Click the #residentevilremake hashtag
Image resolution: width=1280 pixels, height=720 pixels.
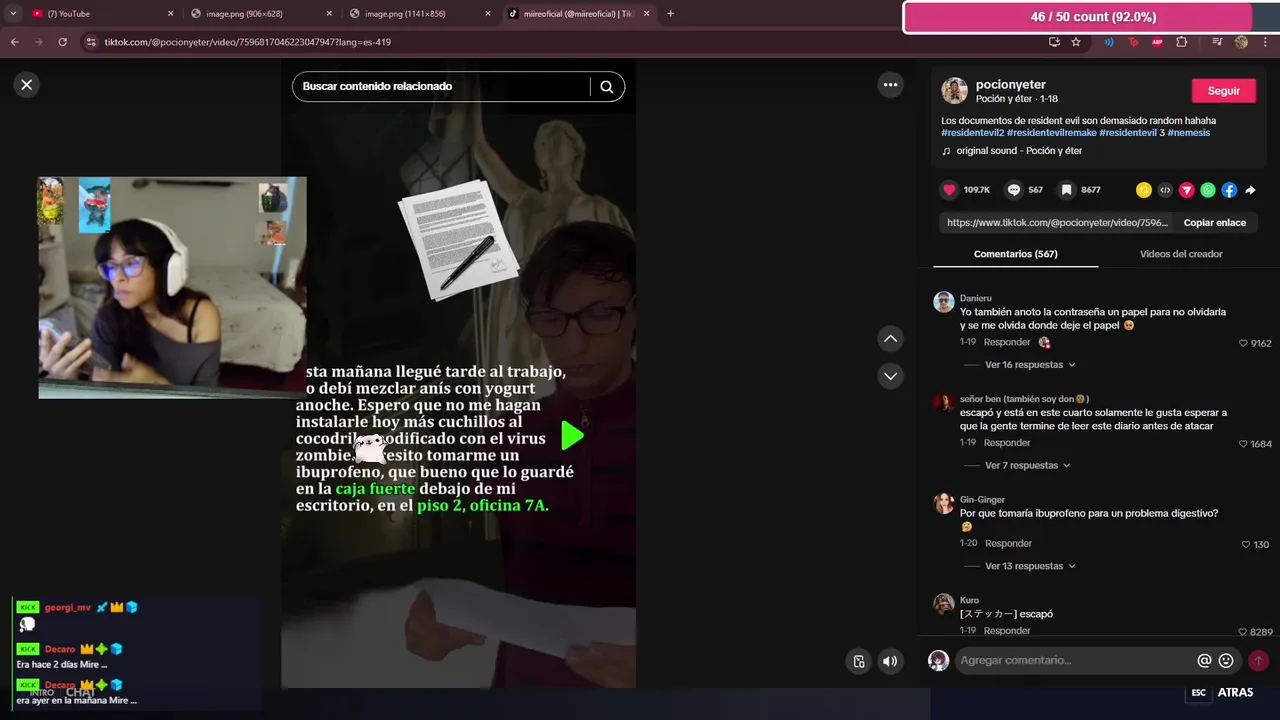coord(1051,133)
